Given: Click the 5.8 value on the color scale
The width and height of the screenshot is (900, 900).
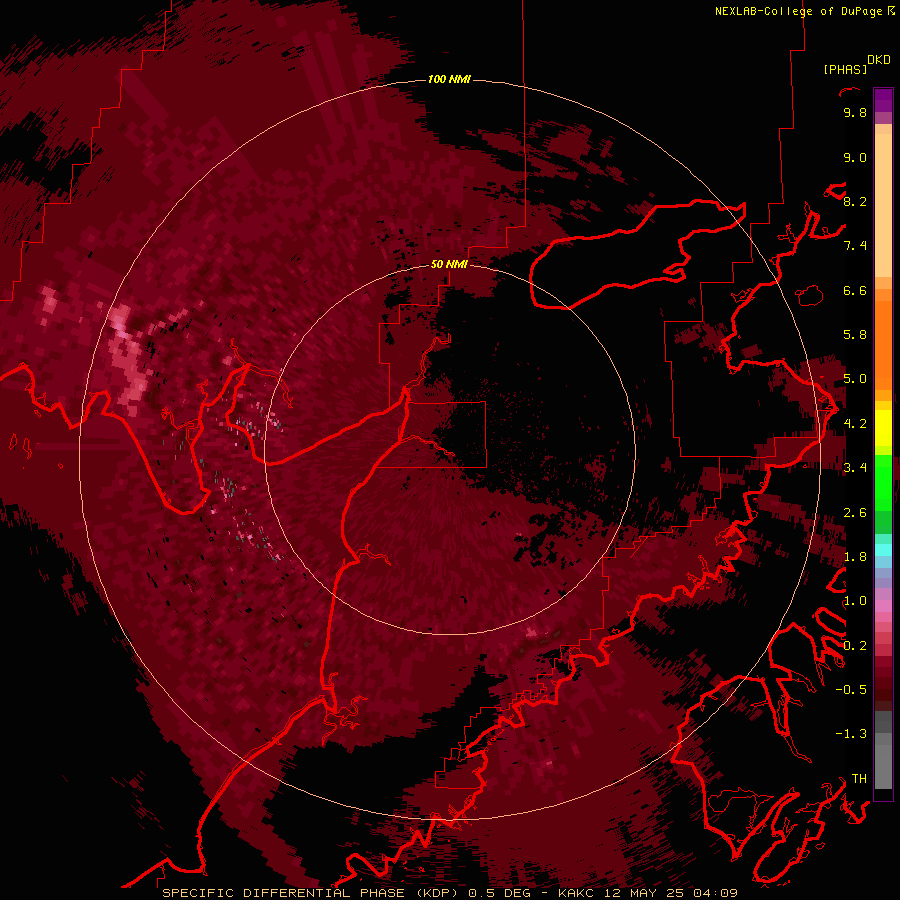Looking at the screenshot, I should point(855,335).
